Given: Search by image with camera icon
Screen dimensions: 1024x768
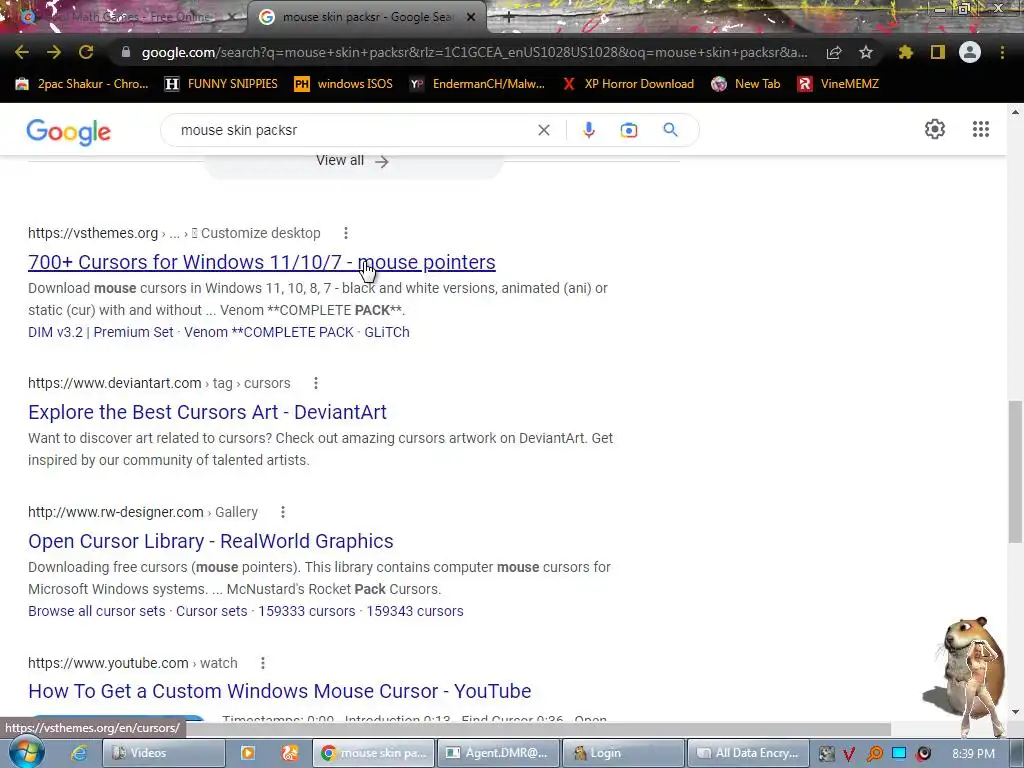Looking at the screenshot, I should pyautogui.click(x=628, y=130).
